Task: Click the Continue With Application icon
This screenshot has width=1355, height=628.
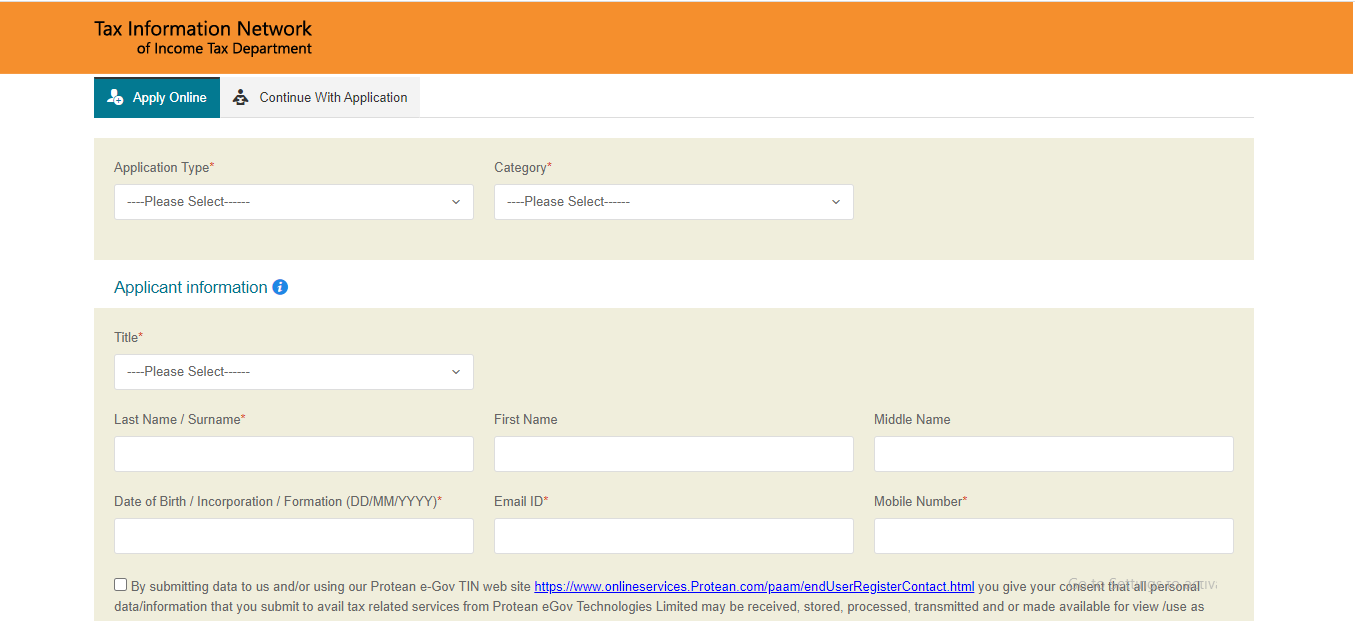Action: [x=240, y=97]
